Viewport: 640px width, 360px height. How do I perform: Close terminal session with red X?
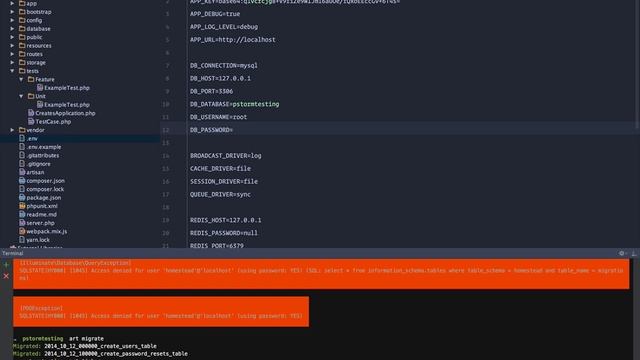click(6, 276)
